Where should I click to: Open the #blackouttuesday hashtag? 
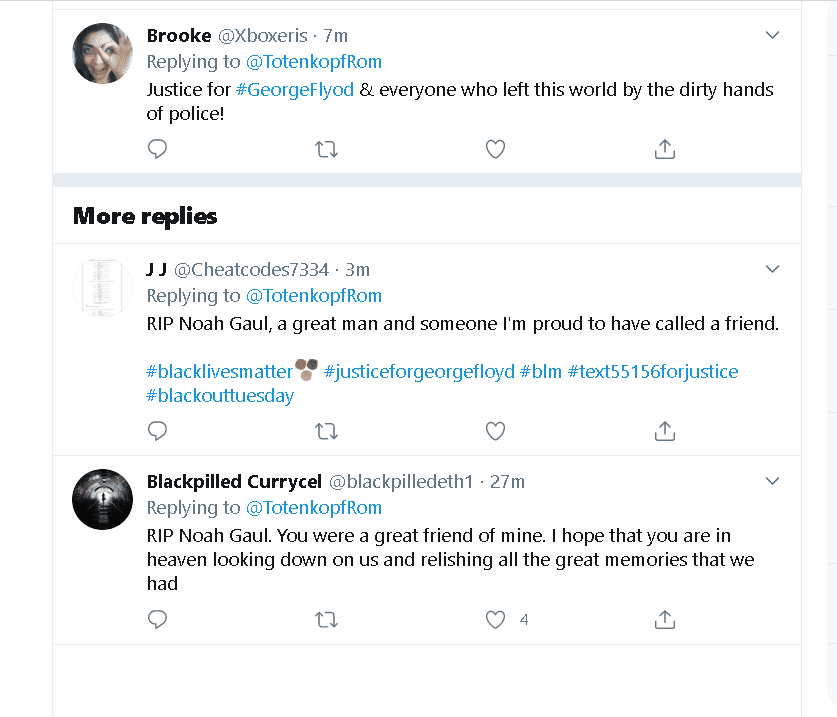220,396
